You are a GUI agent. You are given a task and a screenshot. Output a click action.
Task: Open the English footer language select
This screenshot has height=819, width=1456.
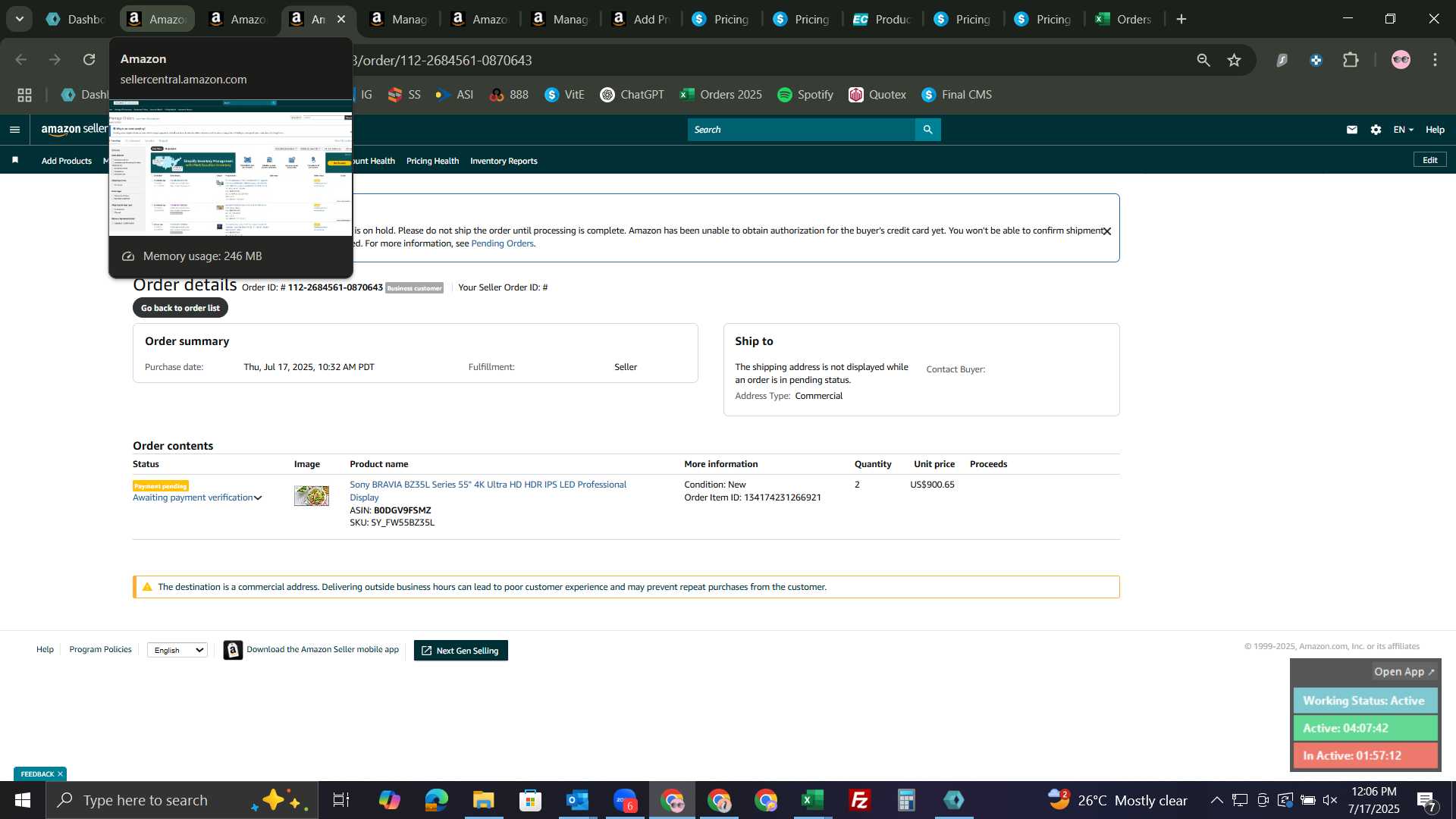point(177,650)
